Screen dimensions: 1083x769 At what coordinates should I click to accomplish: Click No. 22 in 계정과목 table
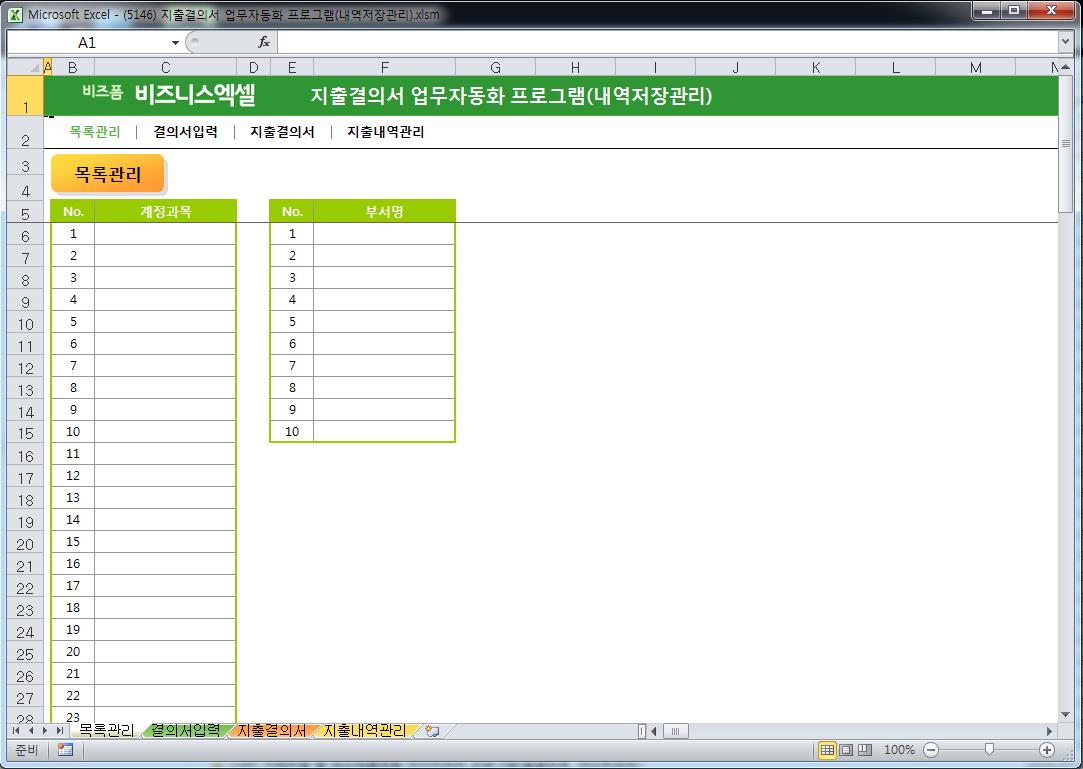(73, 696)
